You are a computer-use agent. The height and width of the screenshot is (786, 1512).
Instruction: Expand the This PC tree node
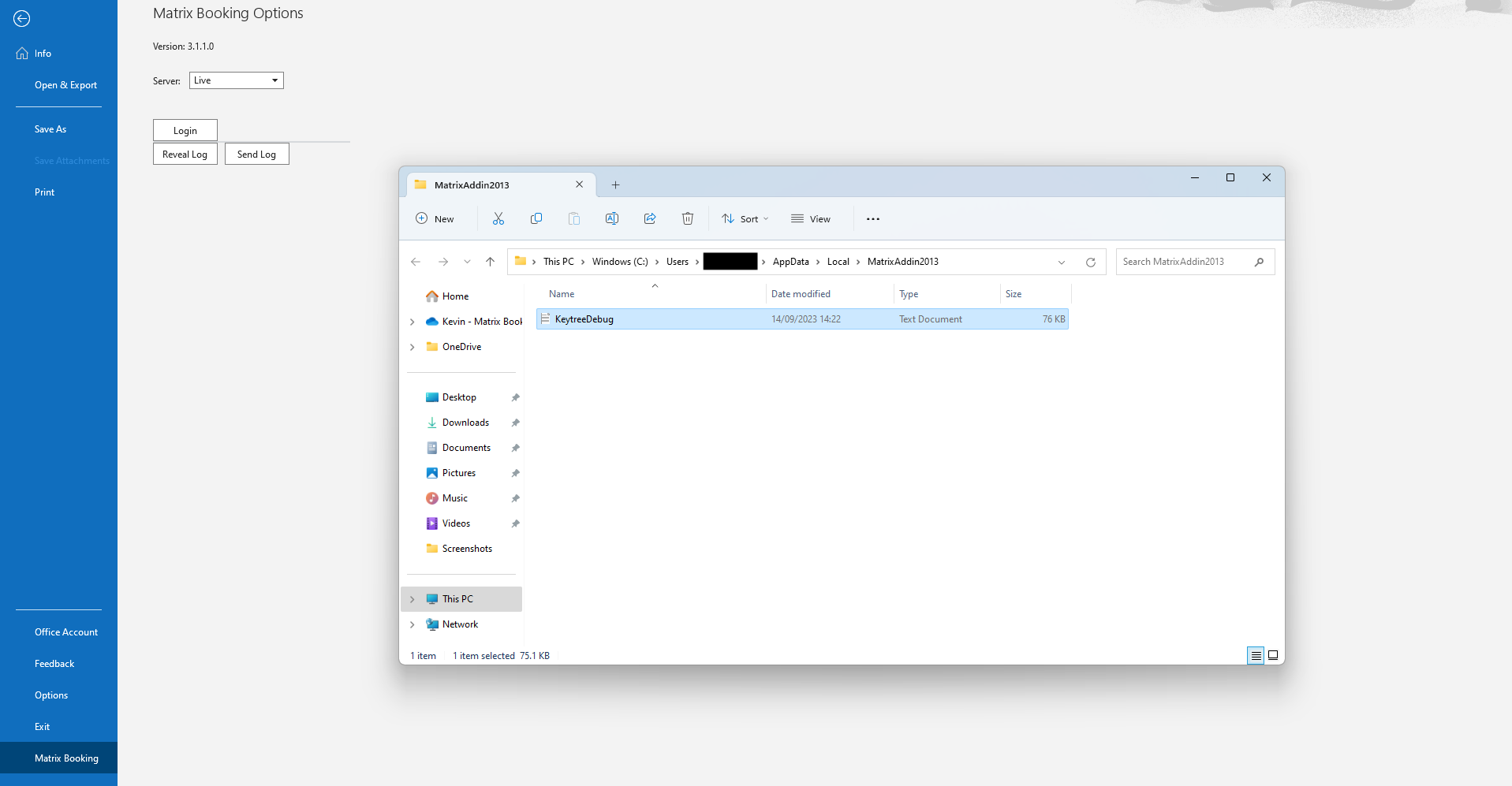[x=413, y=599]
